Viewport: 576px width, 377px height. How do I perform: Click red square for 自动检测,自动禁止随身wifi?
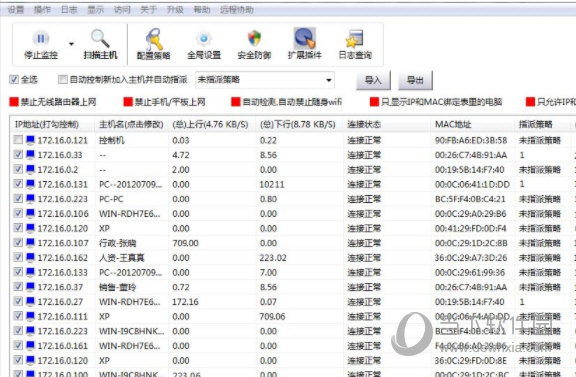(x=235, y=101)
